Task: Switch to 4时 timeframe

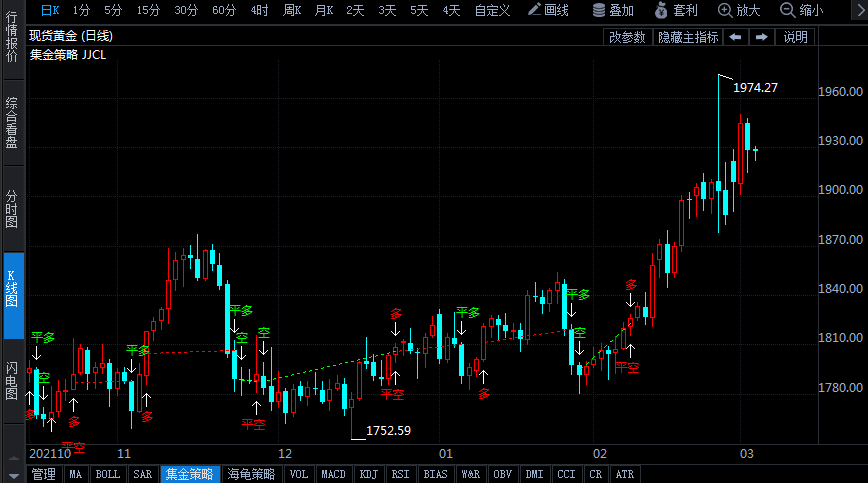Action: (x=259, y=10)
